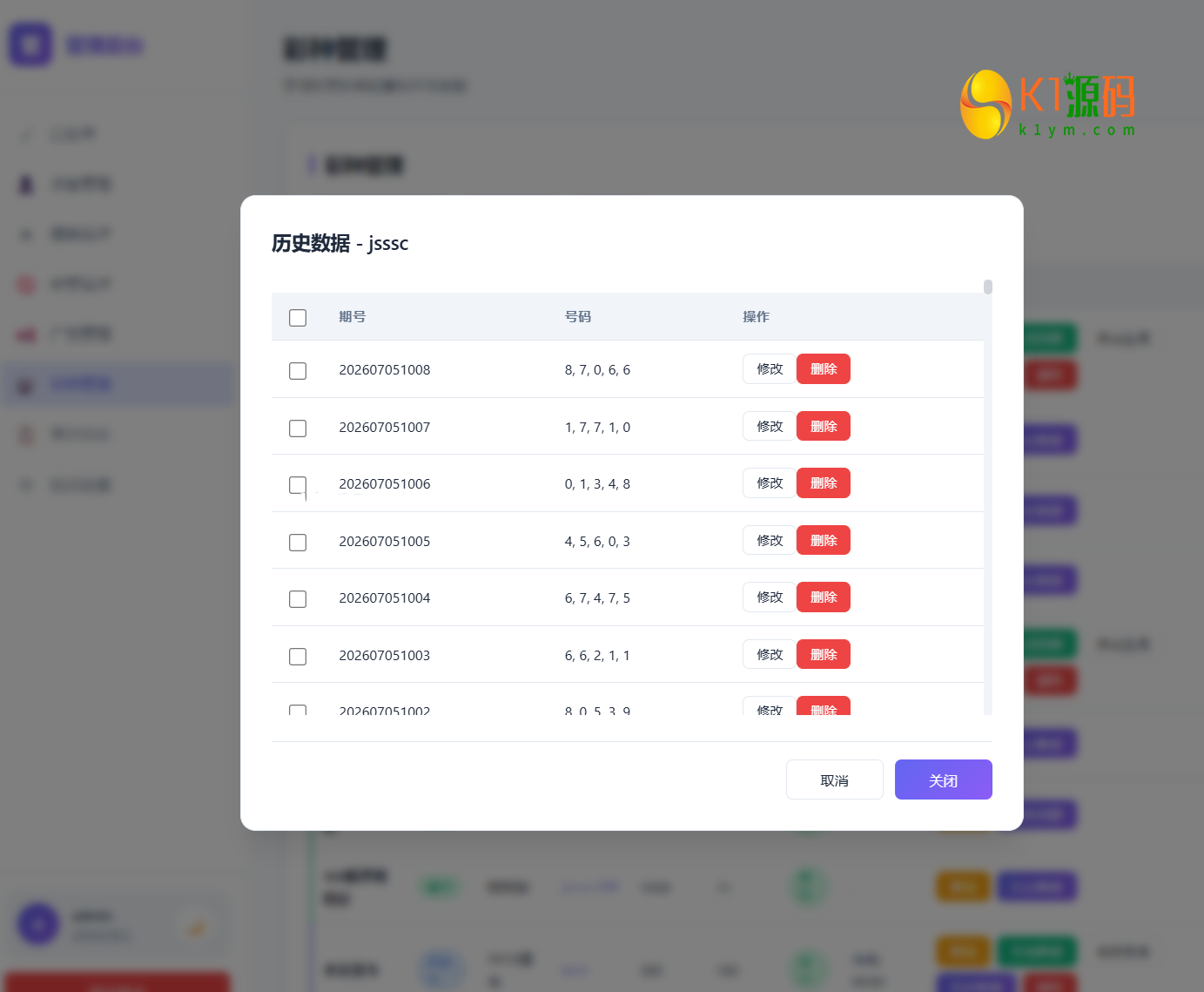
Task: Check the box for period 202607051008
Action: click(x=298, y=371)
